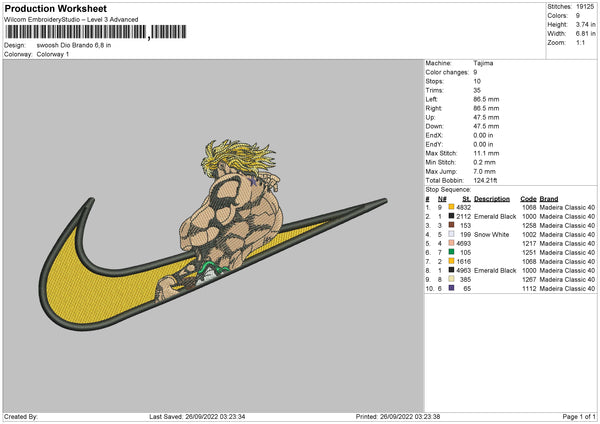
Task: Click the 'N#' column header
Action: 442,199
